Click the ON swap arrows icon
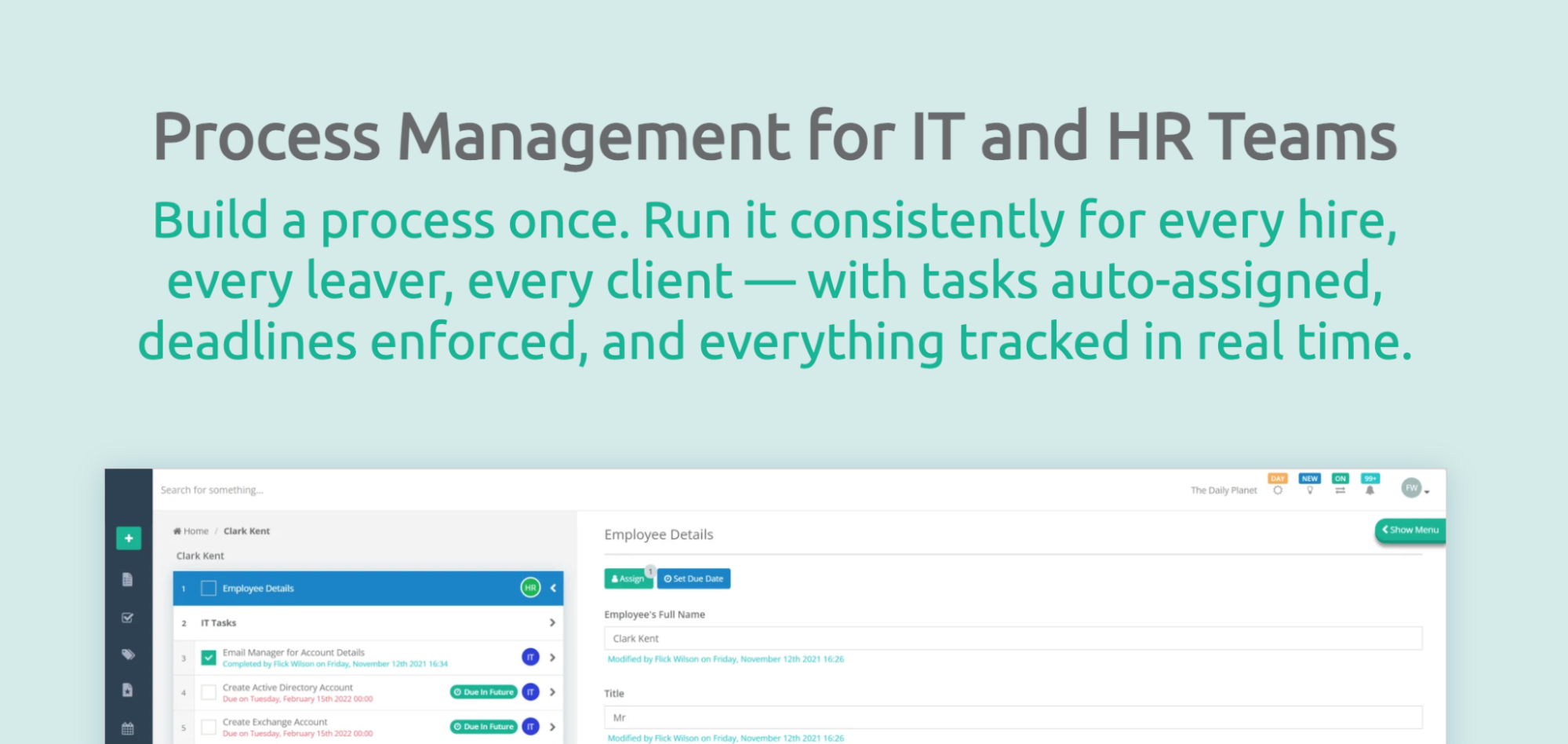Viewport: 1568px width, 744px height. (1340, 491)
